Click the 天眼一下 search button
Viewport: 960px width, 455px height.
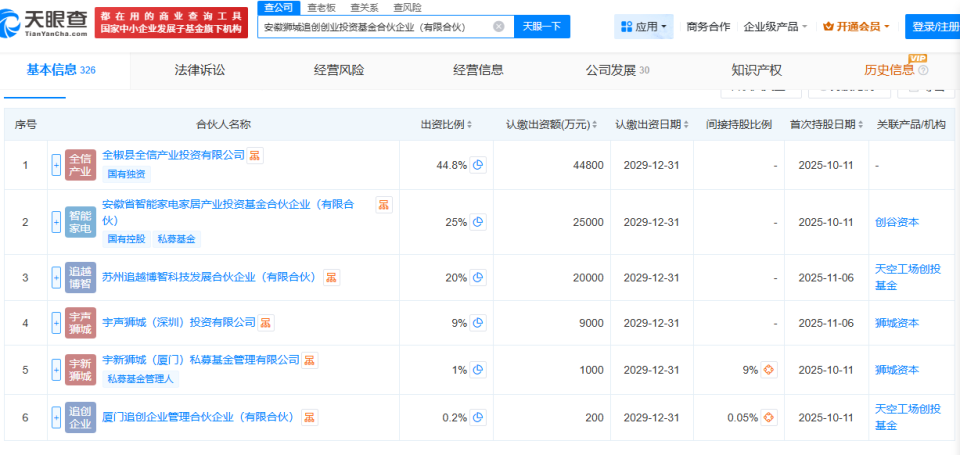(x=542, y=26)
